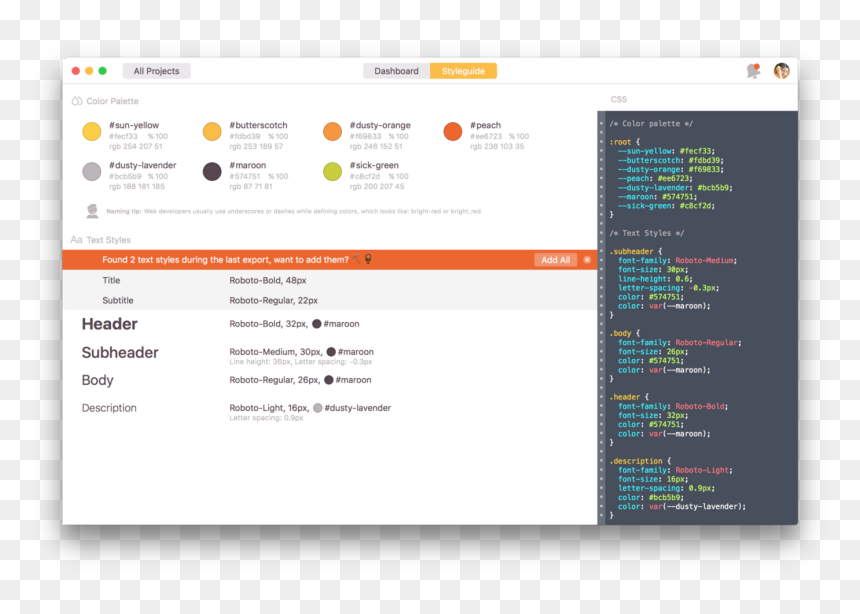860x614 pixels.
Task: Select the maroon palette color swatch
Action: point(212,172)
